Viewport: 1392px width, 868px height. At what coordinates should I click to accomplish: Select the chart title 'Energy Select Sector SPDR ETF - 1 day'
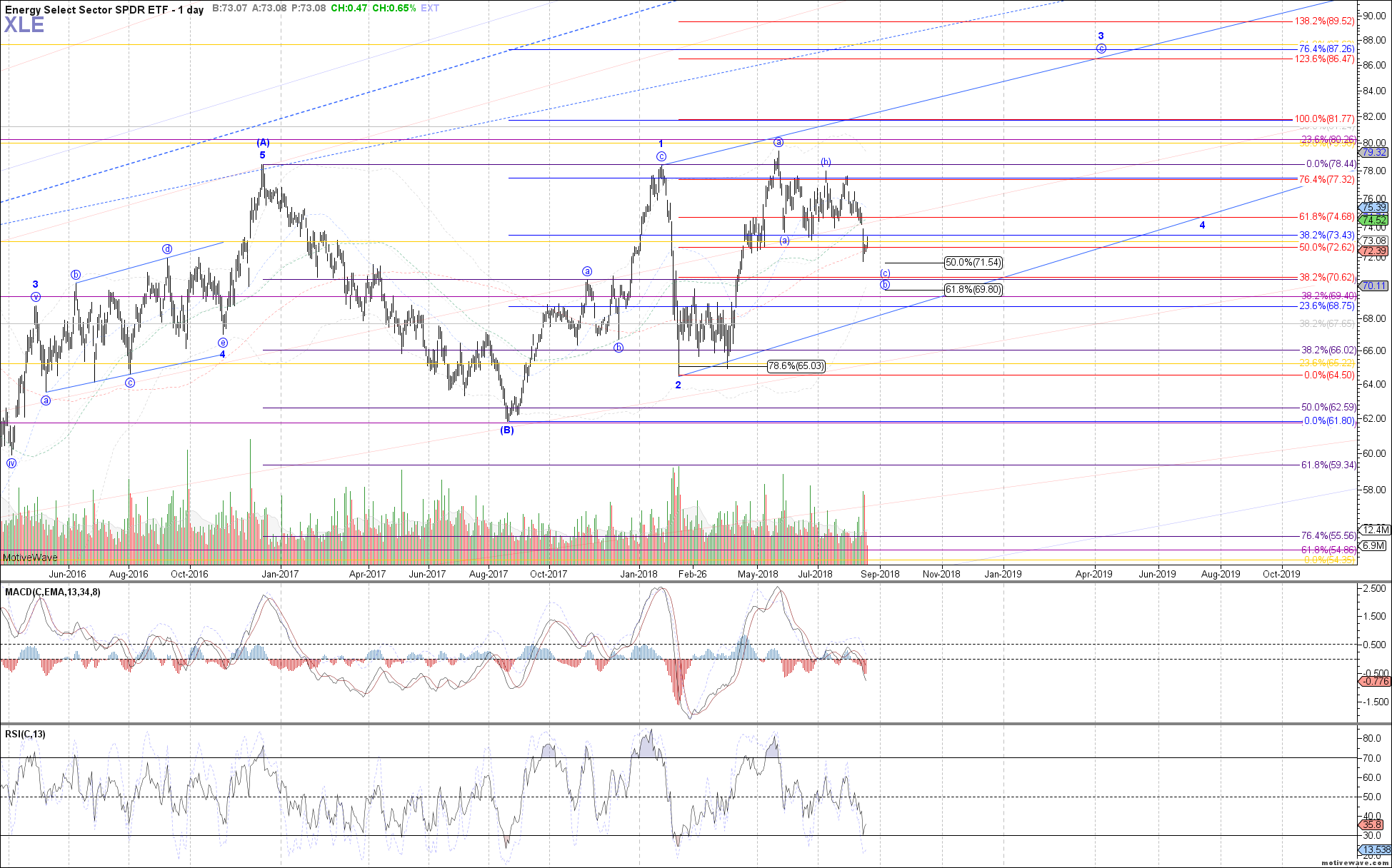[x=104, y=9]
